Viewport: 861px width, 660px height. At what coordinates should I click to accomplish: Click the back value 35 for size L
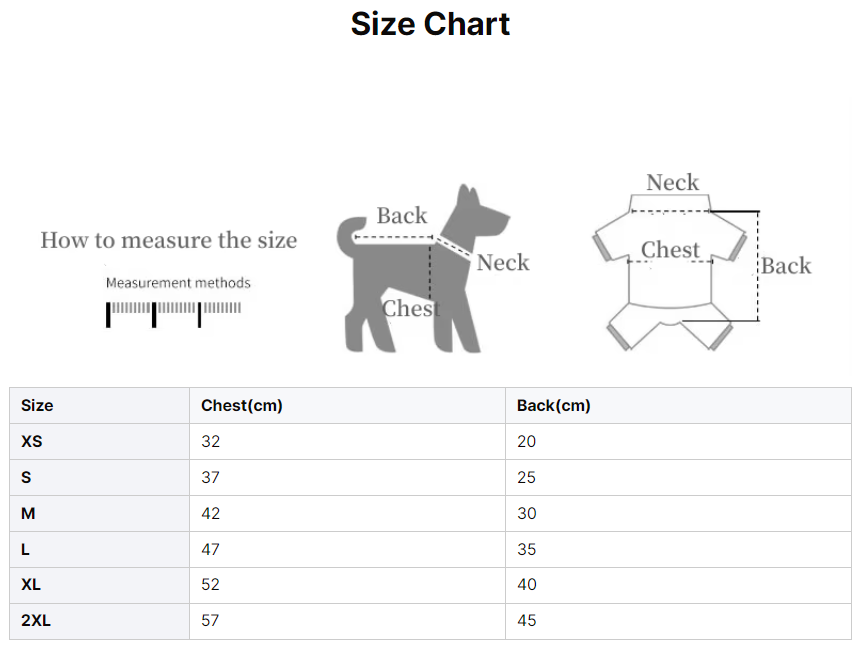tap(526, 549)
